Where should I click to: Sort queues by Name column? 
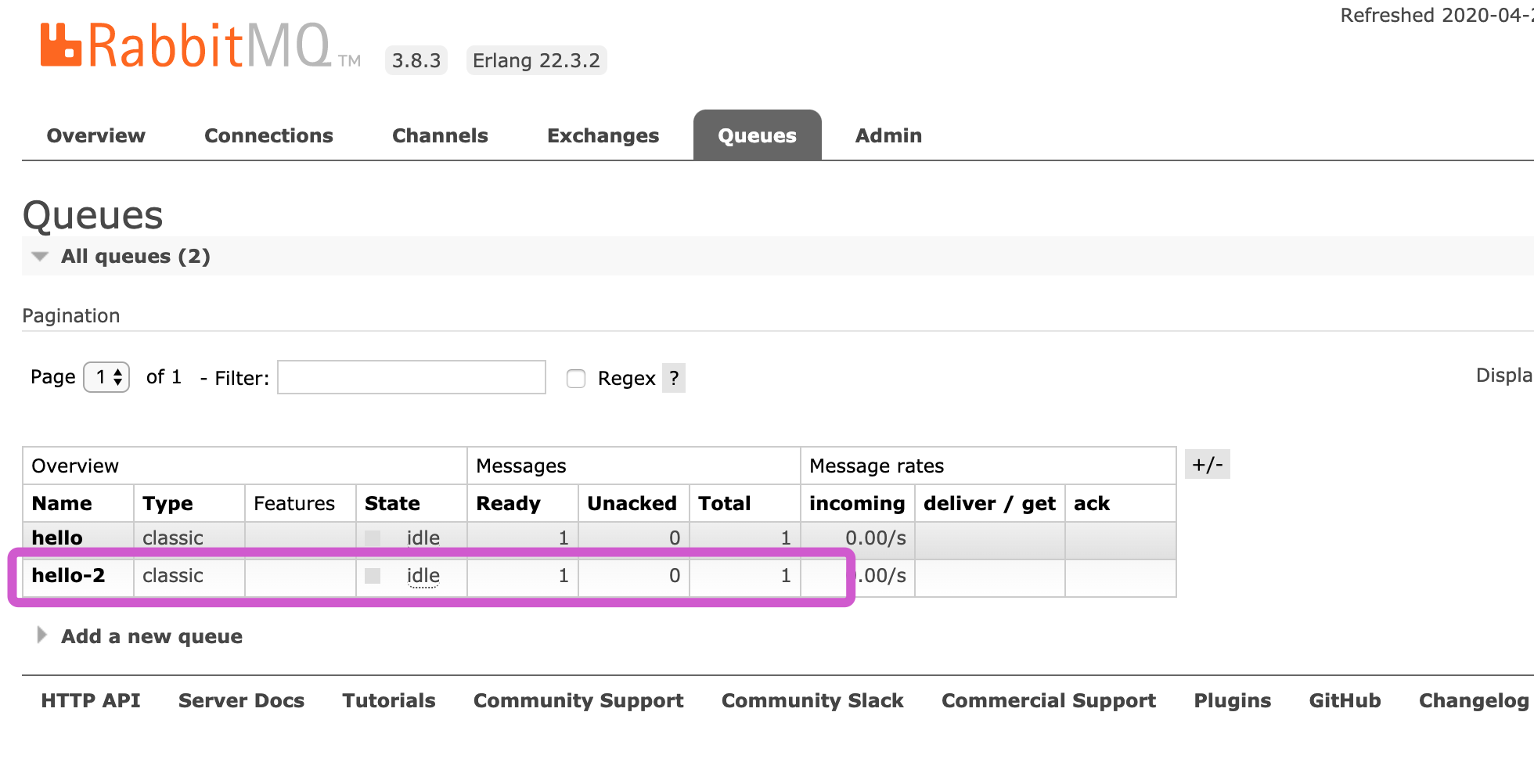pyautogui.click(x=62, y=503)
